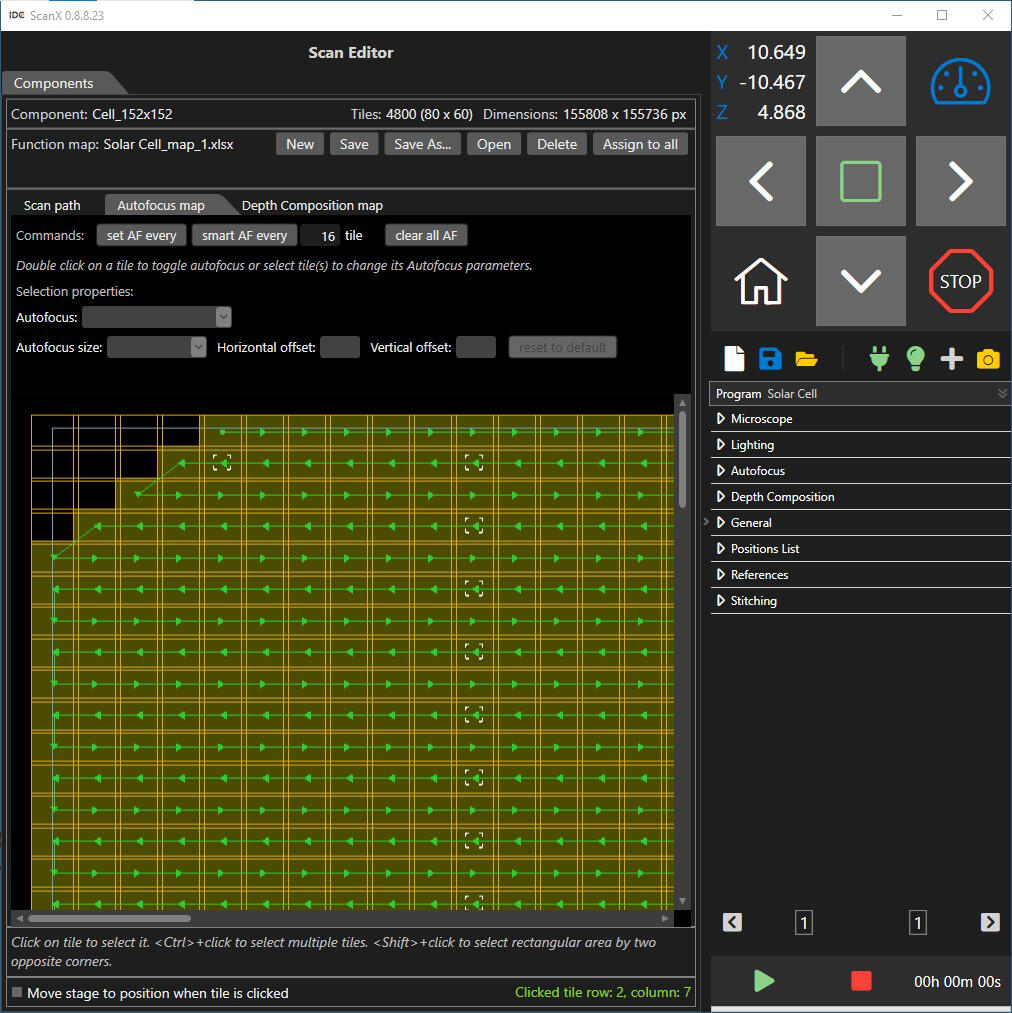This screenshot has height=1013, width=1012.
Task: Expand the Microscope section
Action: pyautogui.click(x=761, y=419)
